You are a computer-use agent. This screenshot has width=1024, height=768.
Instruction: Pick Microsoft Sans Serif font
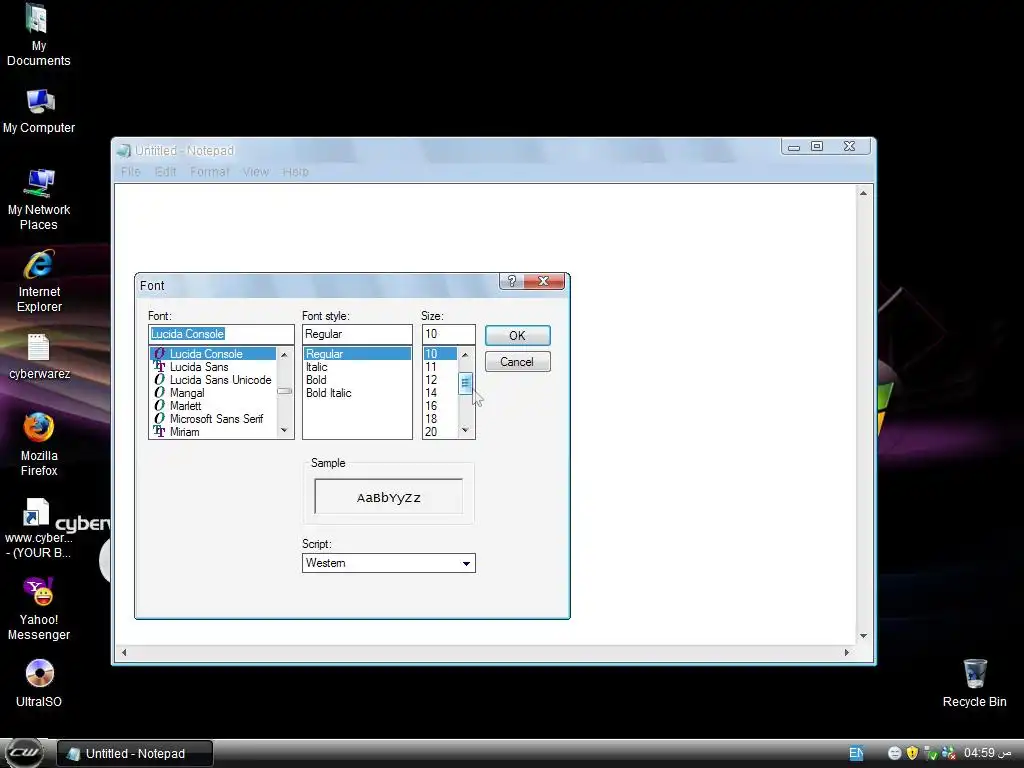coord(213,419)
